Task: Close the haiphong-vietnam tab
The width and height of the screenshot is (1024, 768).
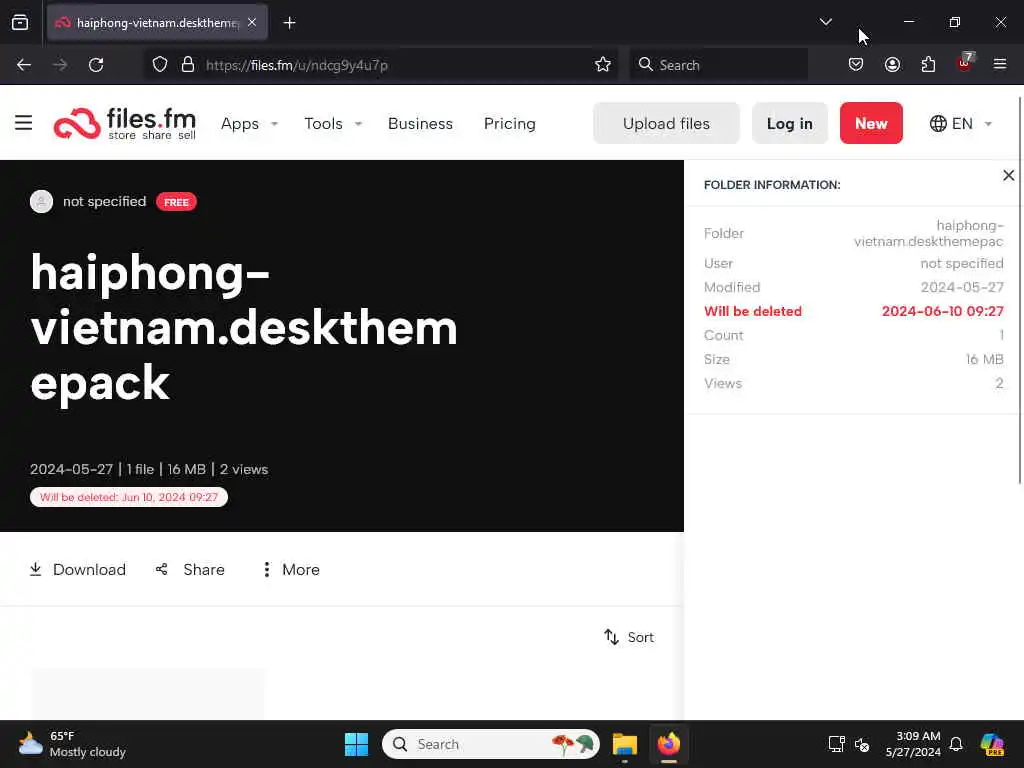Action: click(x=252, y=22)
